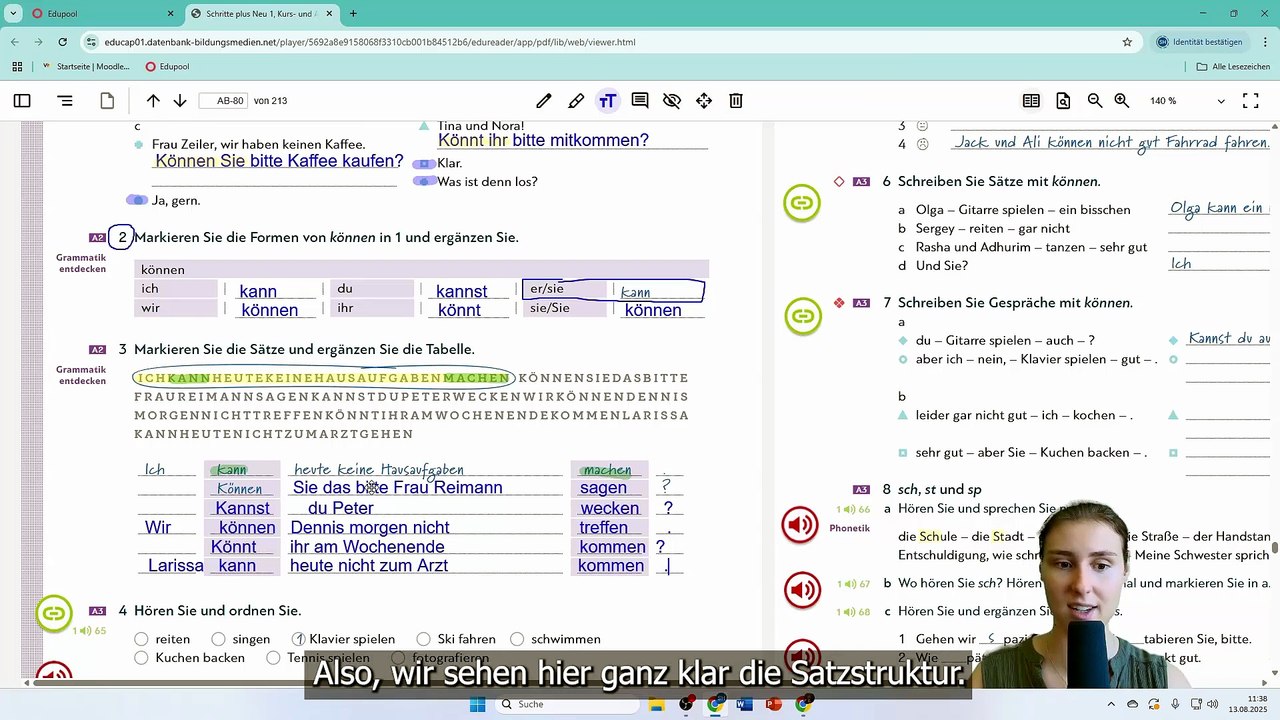Click the single page view icon
1280x720 pixels.
pyautogui.click(x=107, y=101)
